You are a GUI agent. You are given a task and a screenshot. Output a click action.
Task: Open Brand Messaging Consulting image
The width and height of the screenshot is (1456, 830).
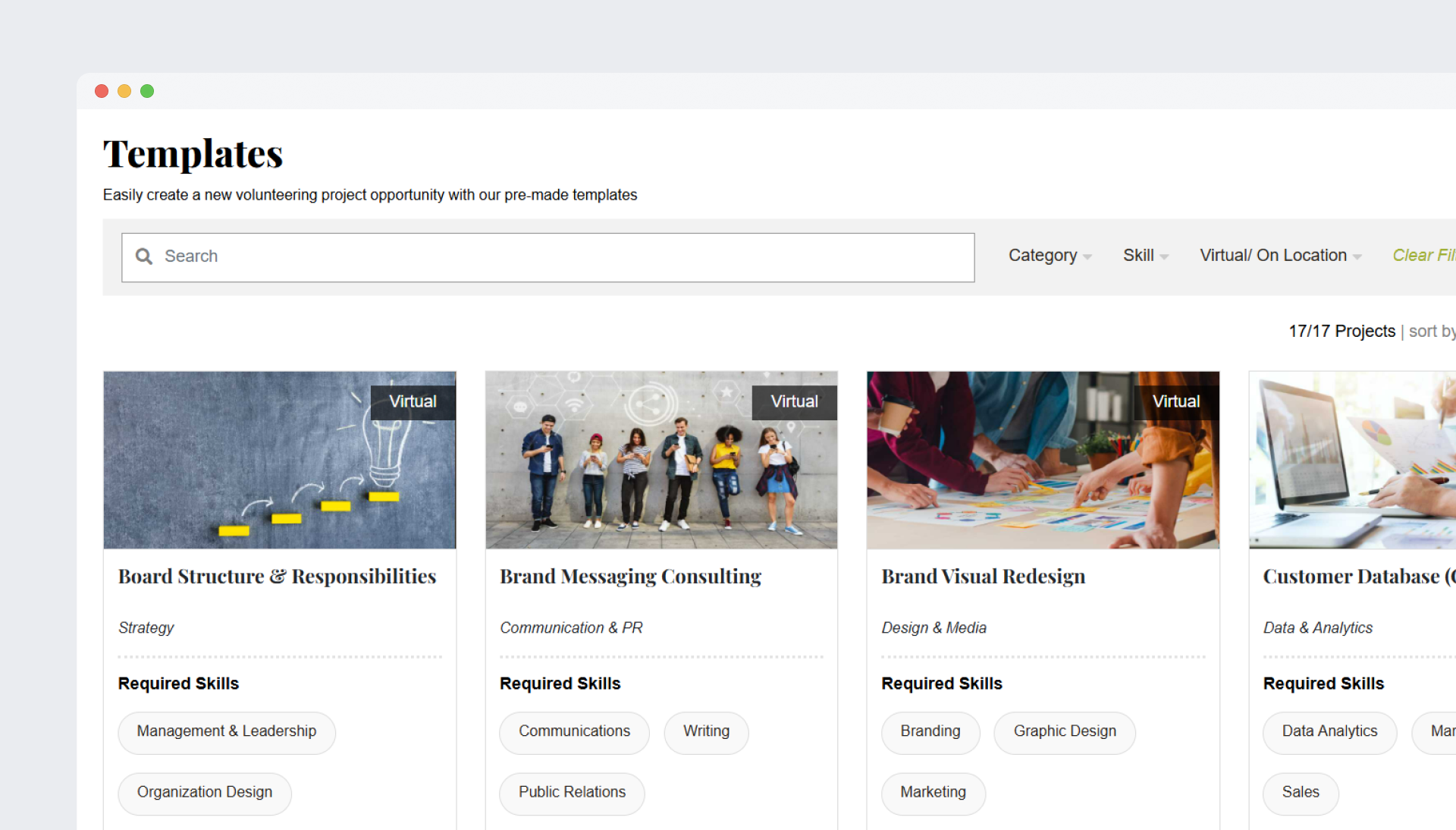tap(661, 460)
